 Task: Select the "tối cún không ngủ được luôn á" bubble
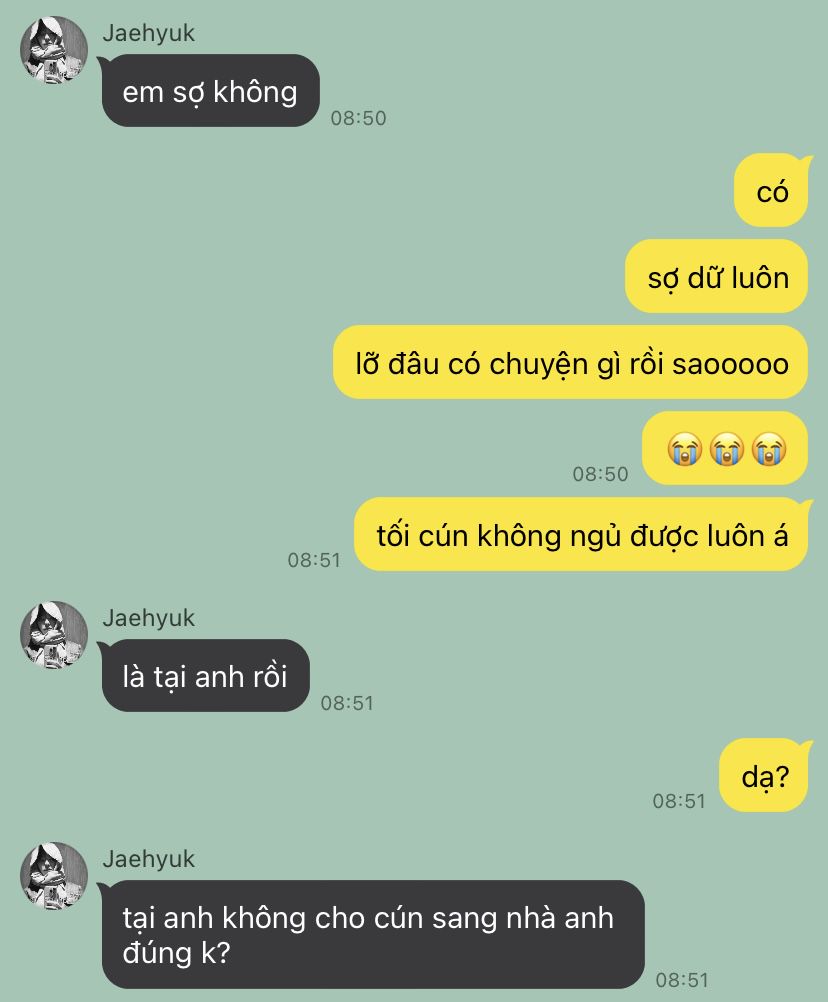coord(583,534)
